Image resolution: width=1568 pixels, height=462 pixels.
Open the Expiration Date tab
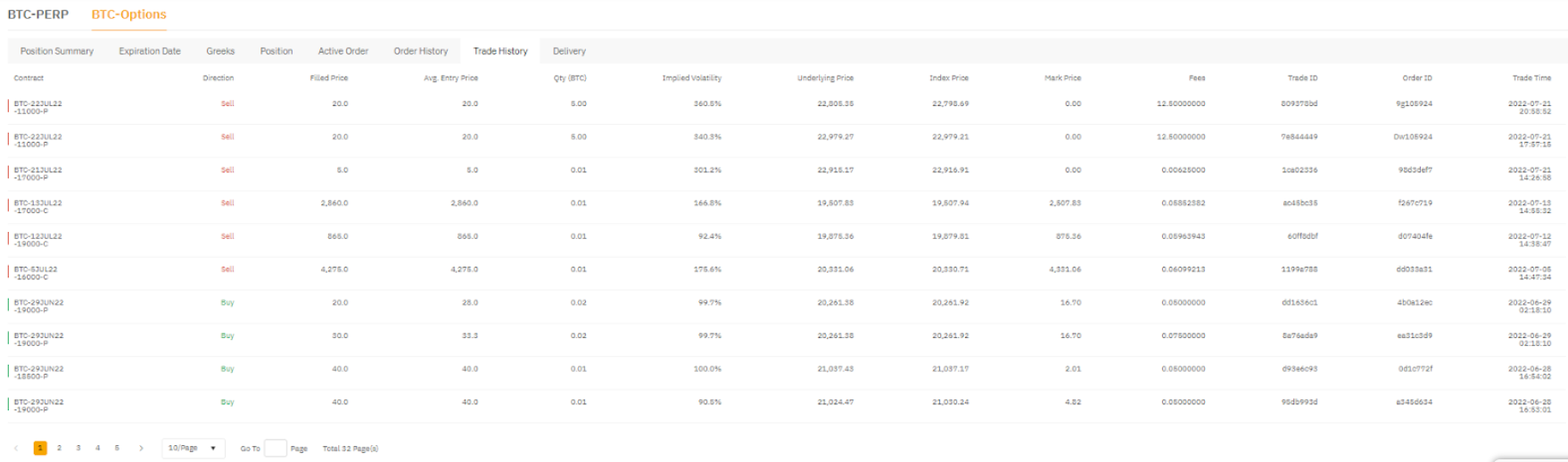coord(150,51)
